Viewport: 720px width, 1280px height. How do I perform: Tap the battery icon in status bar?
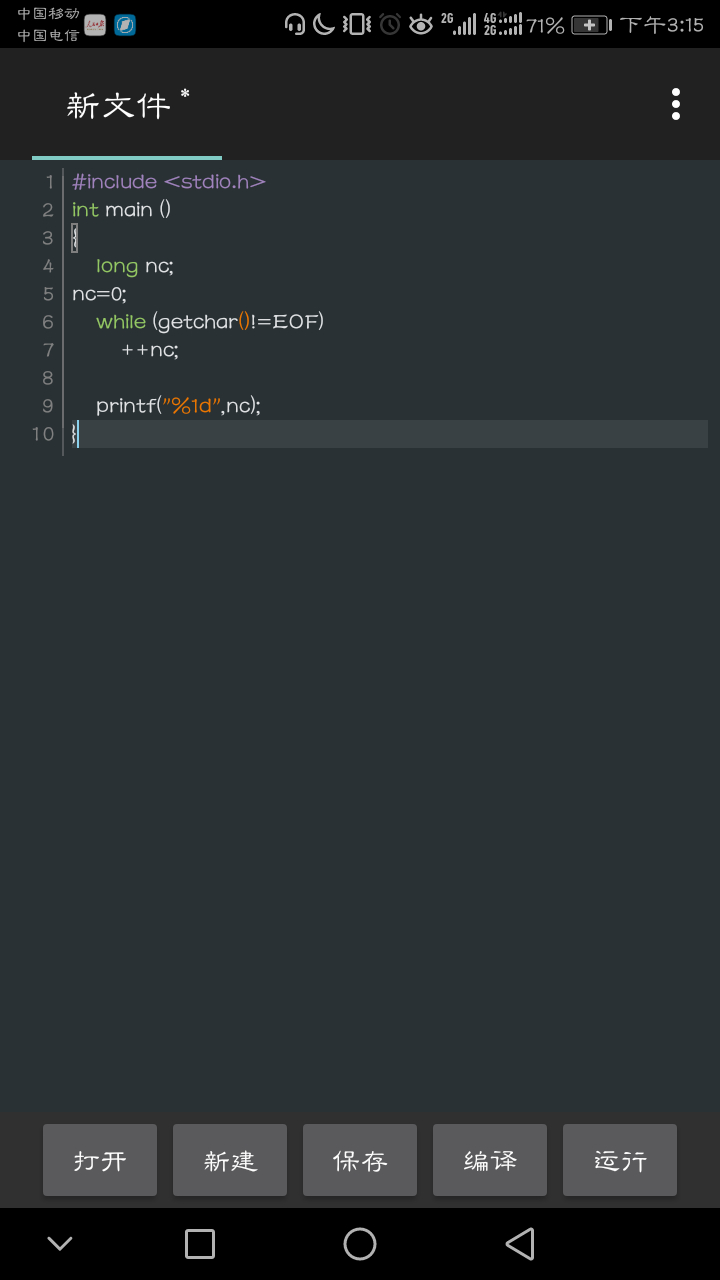pyautogui.click(x=591, y=25)
